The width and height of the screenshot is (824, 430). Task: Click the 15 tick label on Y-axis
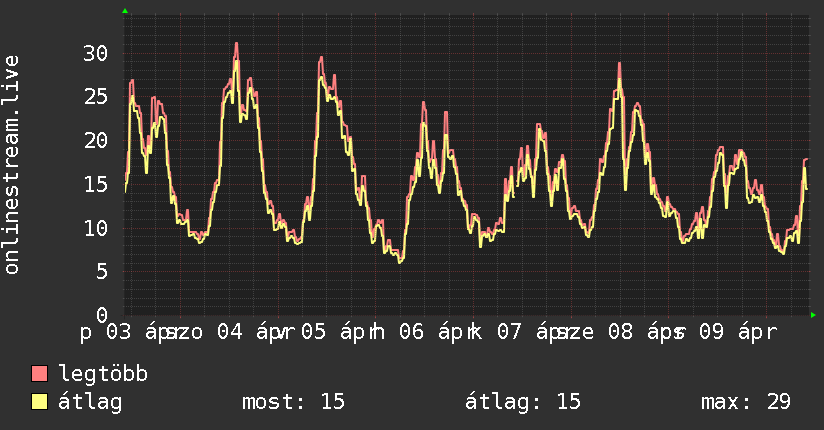coord(95,184)
